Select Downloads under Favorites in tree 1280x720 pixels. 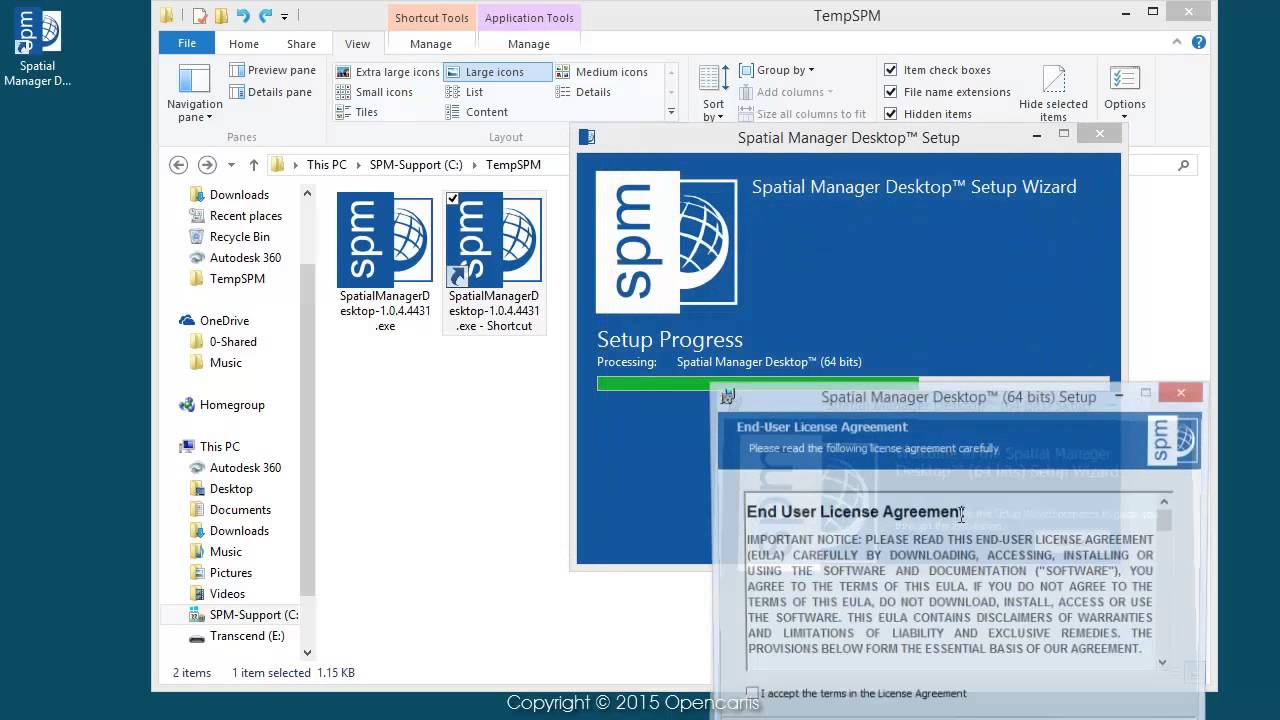239,195
